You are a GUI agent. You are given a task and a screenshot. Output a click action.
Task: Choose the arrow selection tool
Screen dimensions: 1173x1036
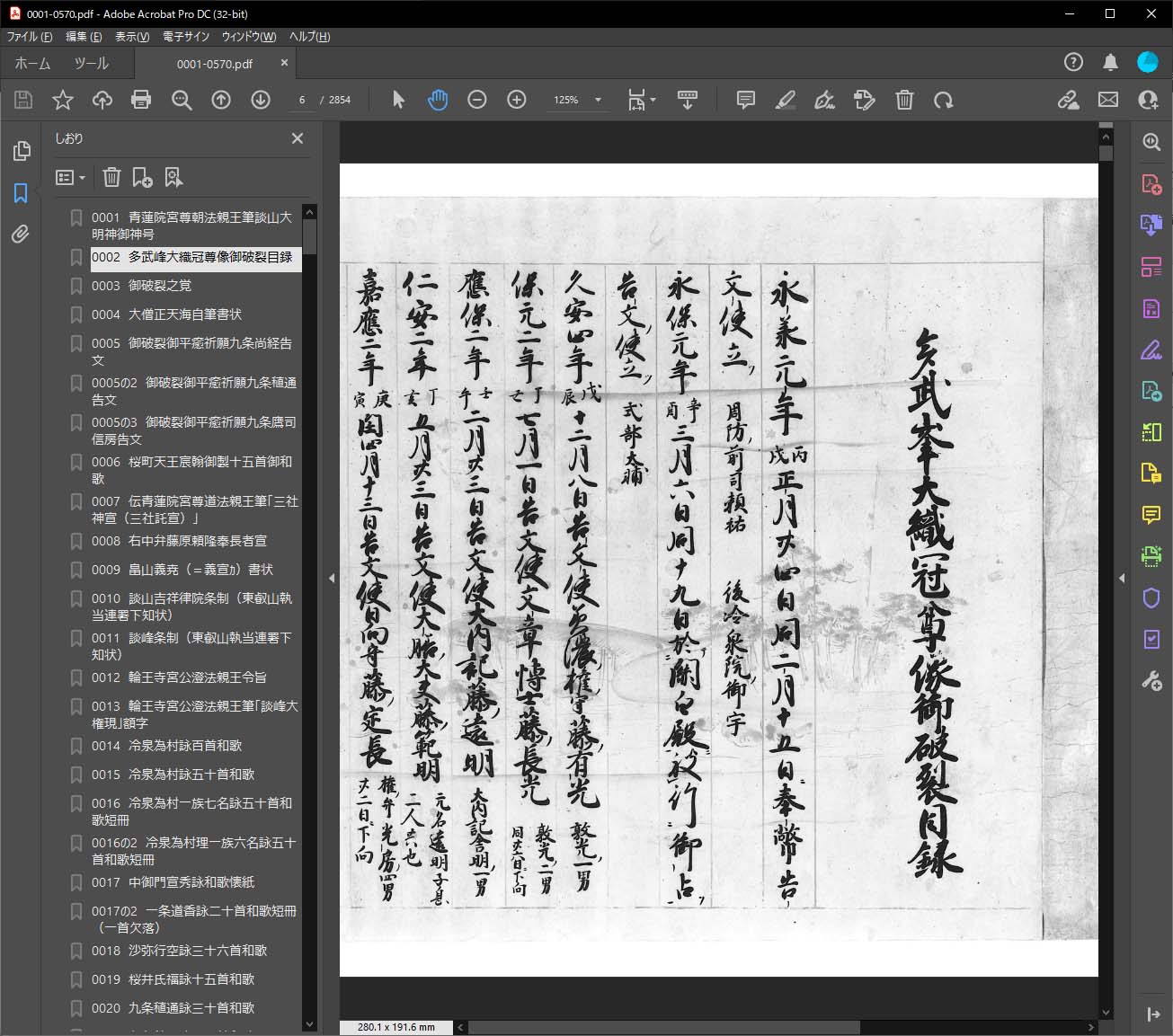[x=399, y=100]
